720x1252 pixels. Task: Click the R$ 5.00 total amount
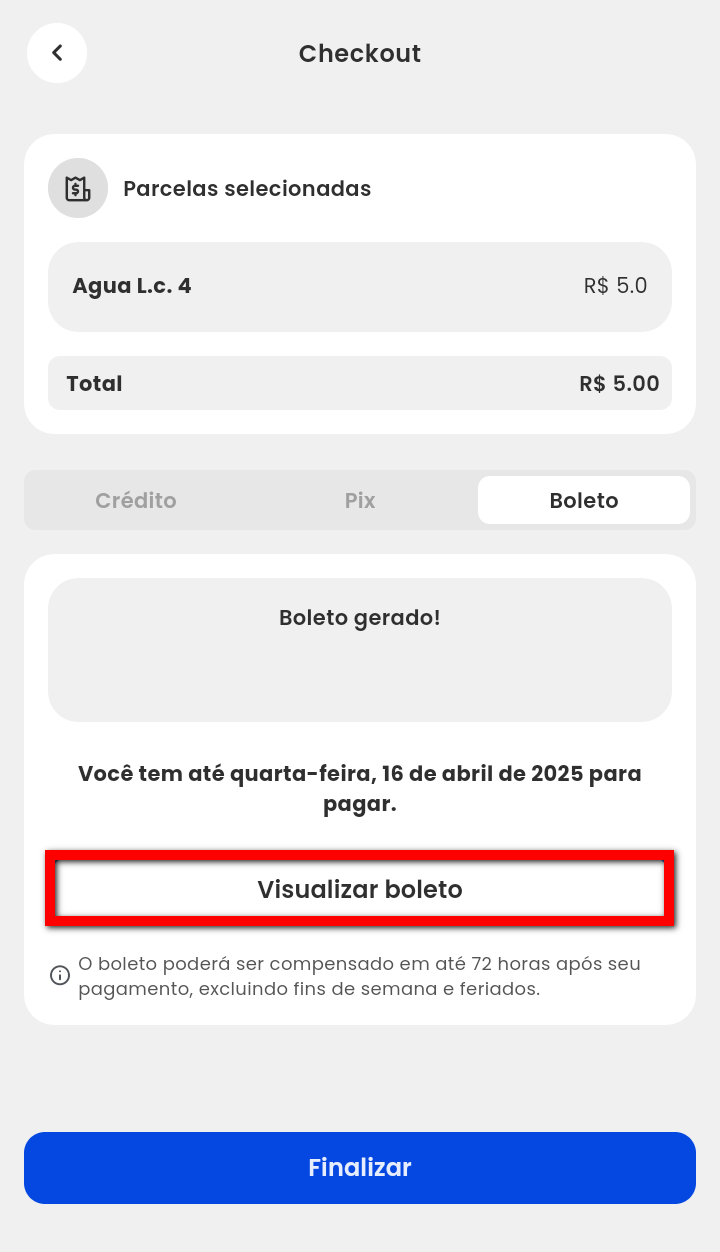[x=619, y=384]
